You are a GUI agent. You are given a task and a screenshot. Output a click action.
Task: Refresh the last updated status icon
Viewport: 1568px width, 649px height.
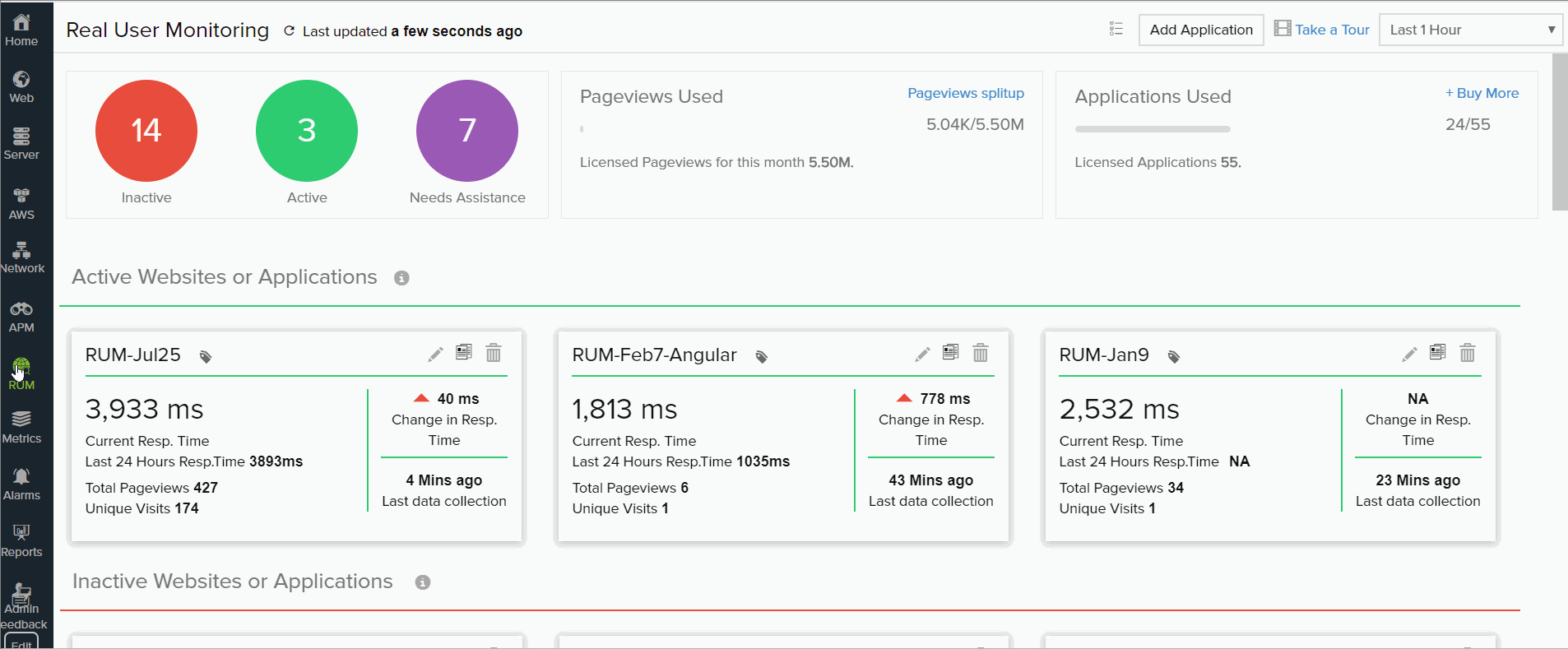(x=289, y=31)
